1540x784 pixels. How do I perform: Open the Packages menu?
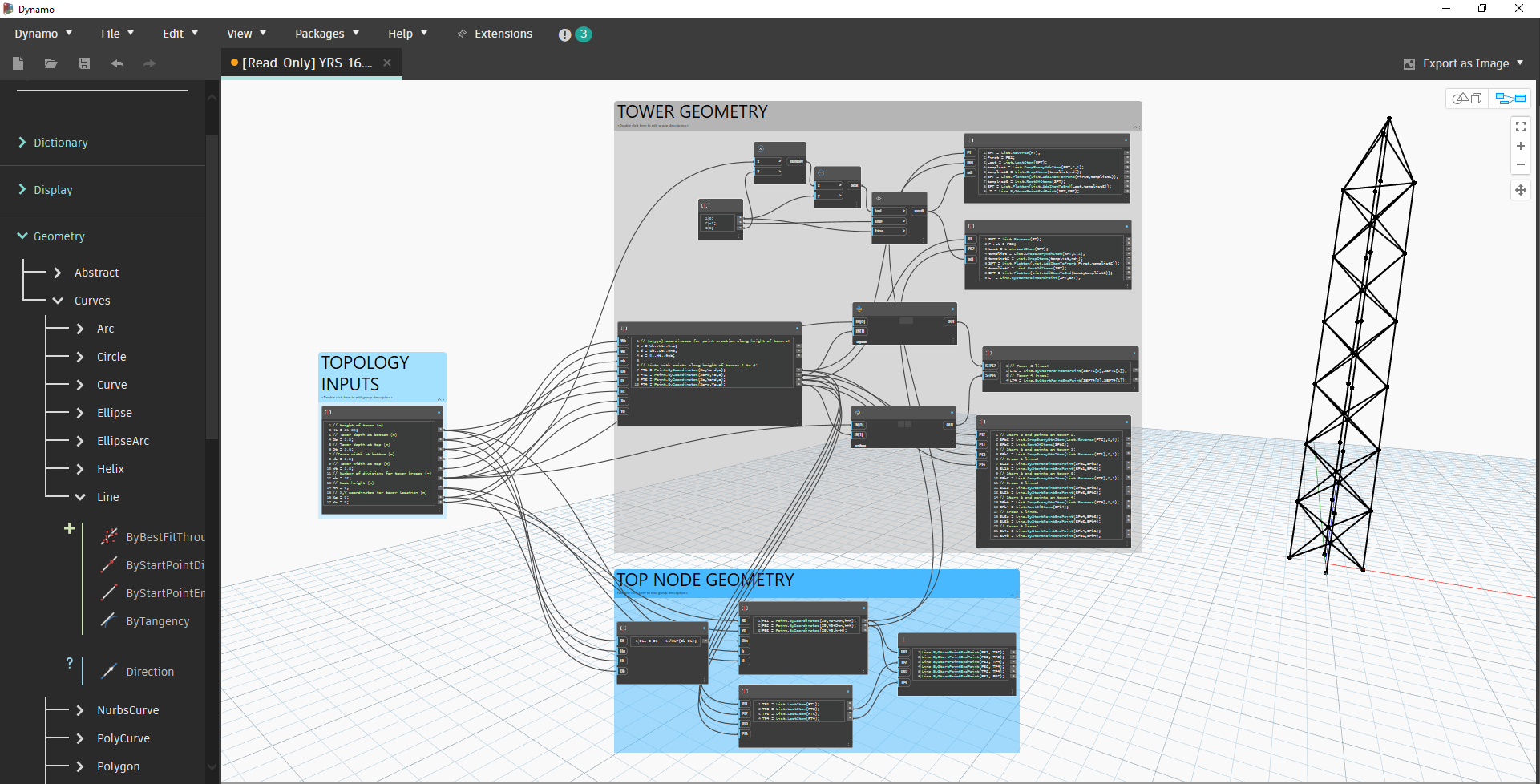coord(327,34)
